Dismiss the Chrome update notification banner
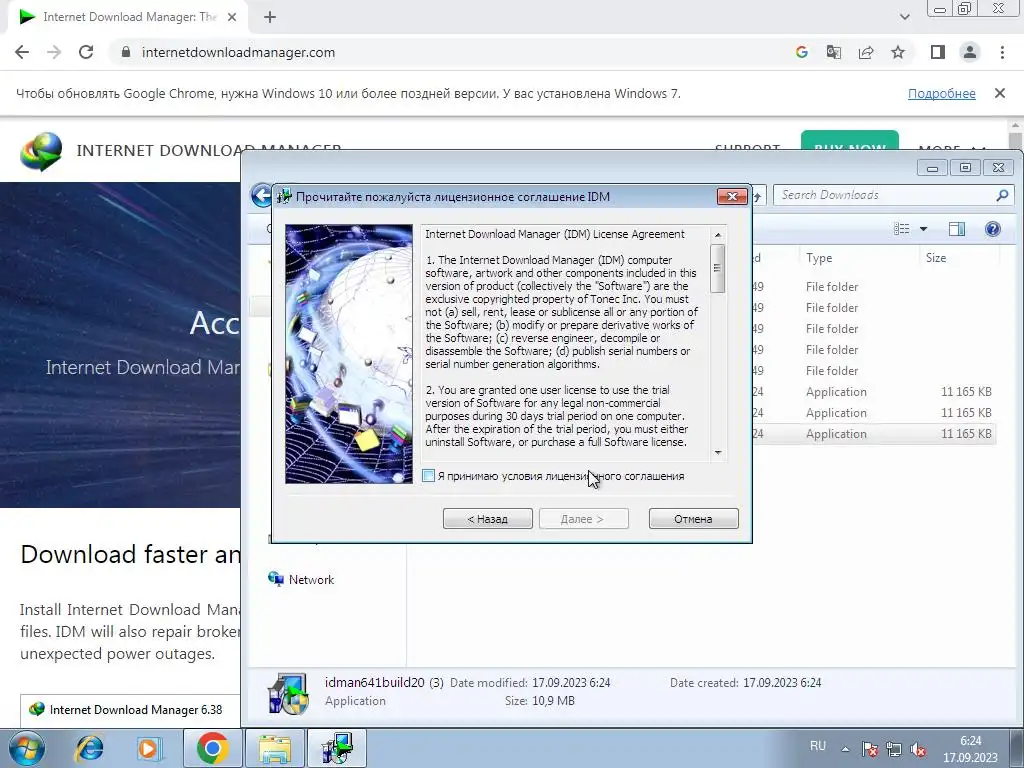Image resolution: width=1024 pixels, height=768 pixels. (999, 93)
